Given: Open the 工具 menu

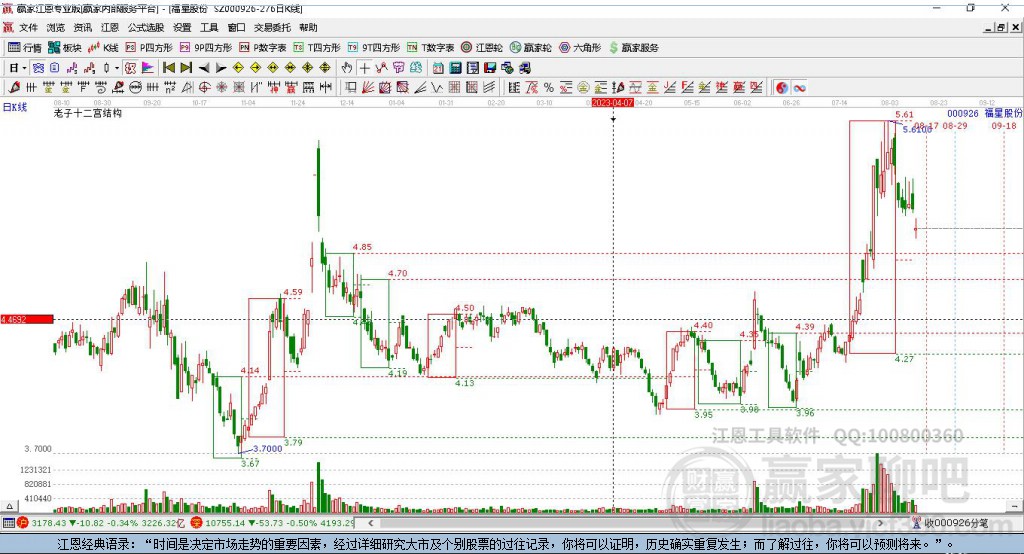Looking at the screenshot, I should pos(209,27).
